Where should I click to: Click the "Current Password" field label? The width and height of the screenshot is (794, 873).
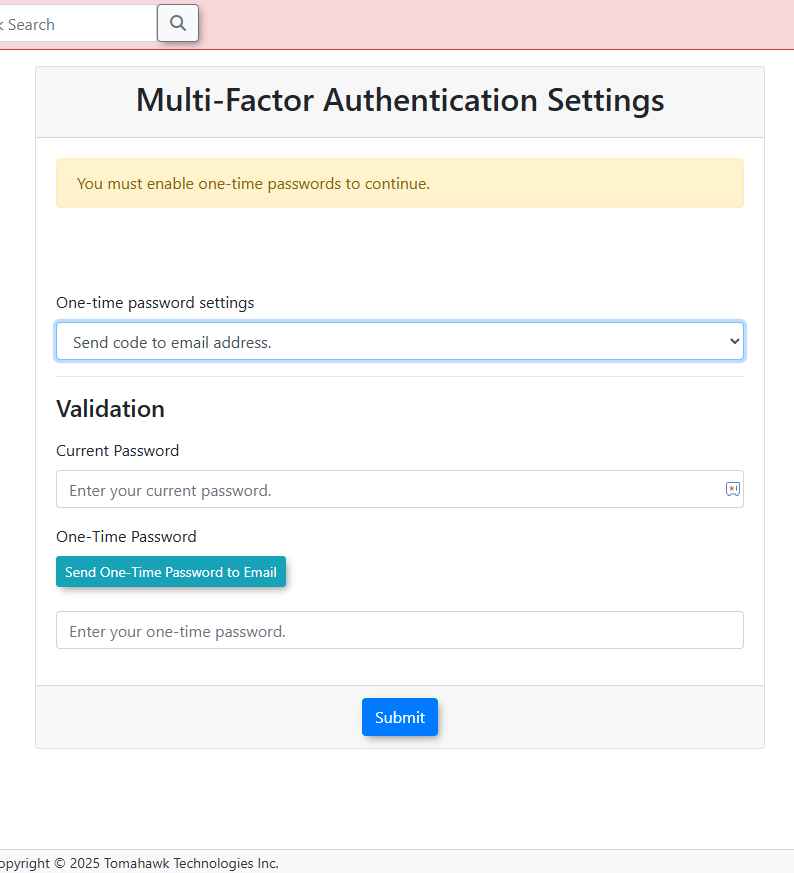[x=118, y=451]
